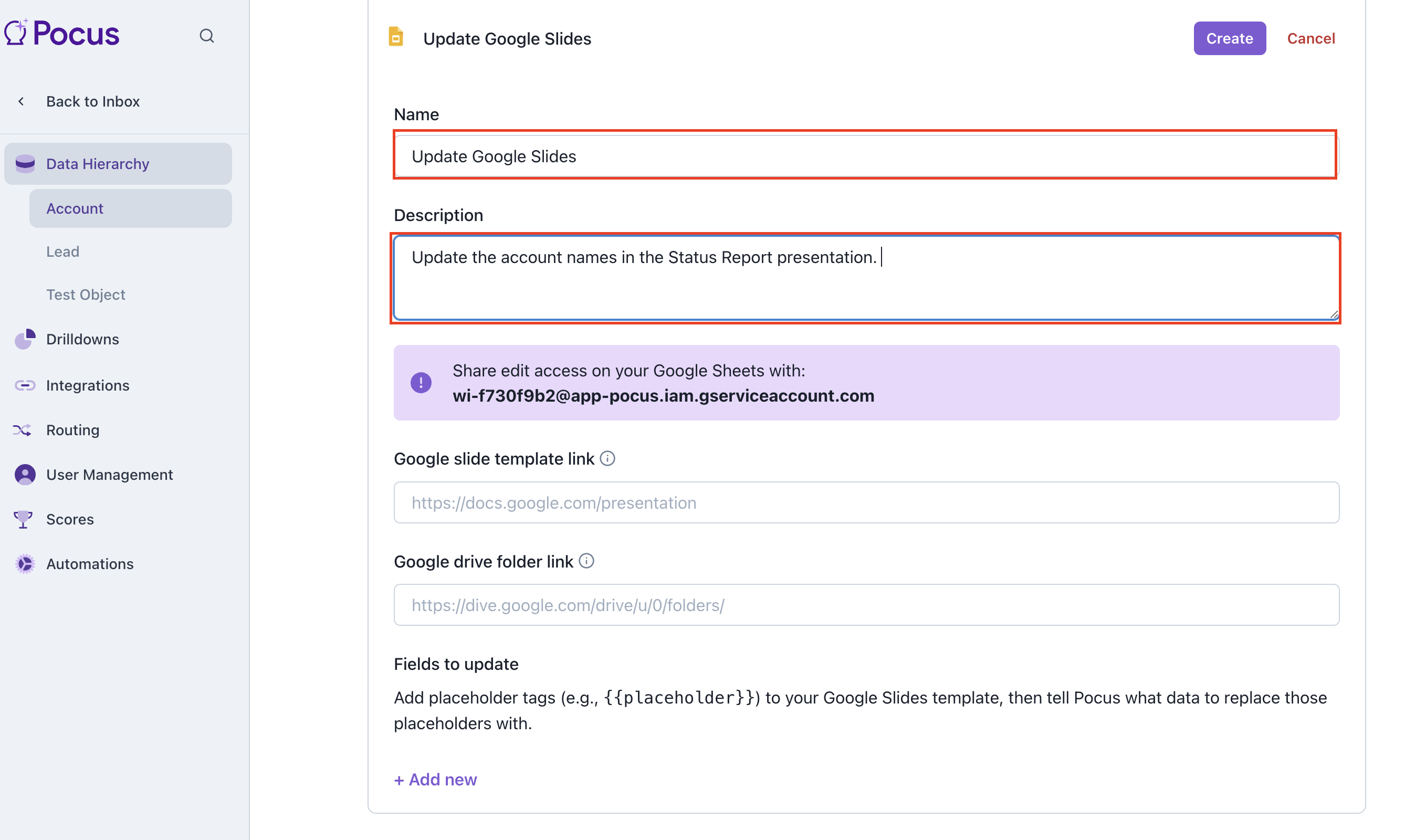
Task: Click the + Add new link
Action: coord(435,780)
